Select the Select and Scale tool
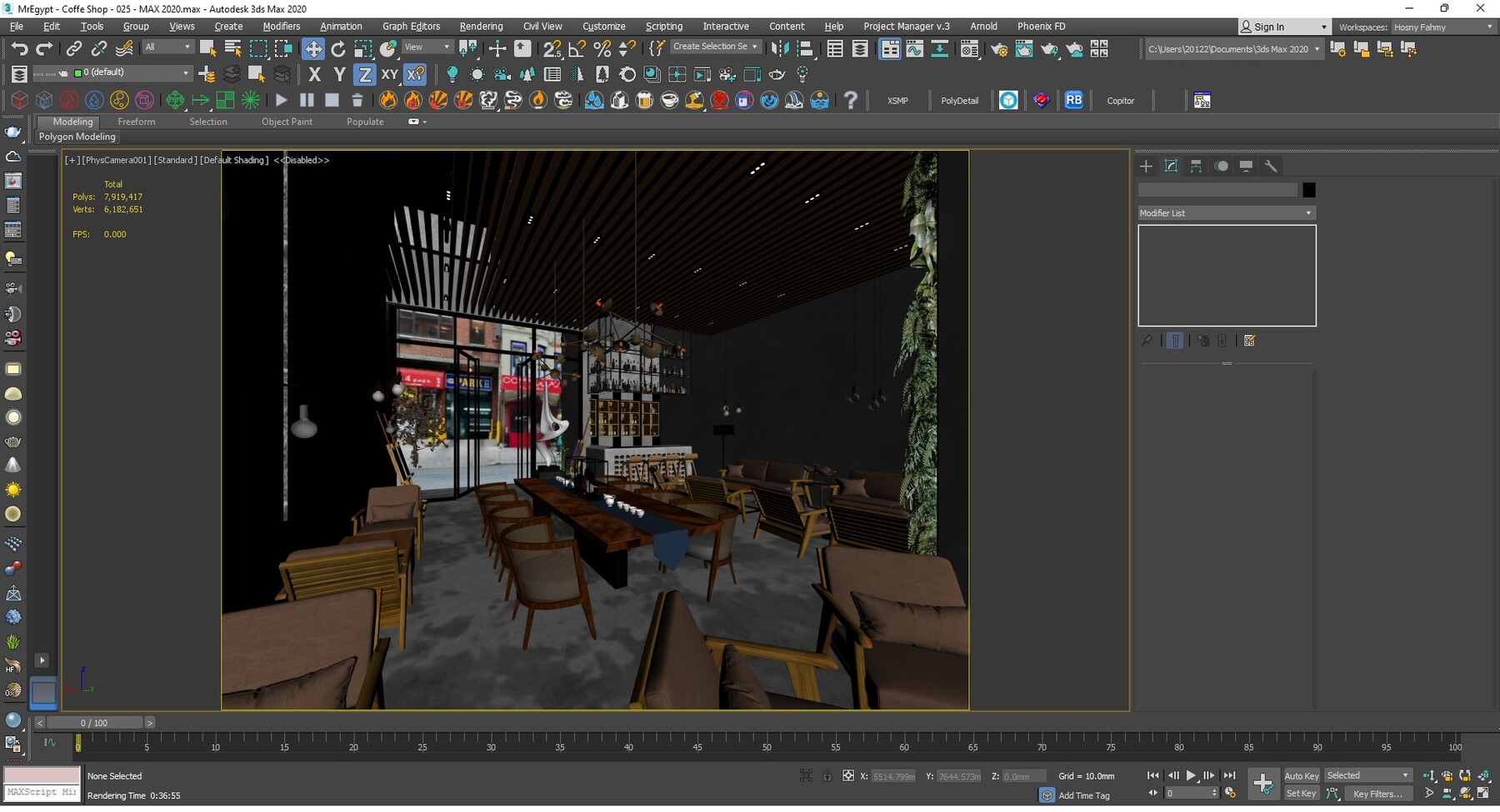 coord(362,48)
